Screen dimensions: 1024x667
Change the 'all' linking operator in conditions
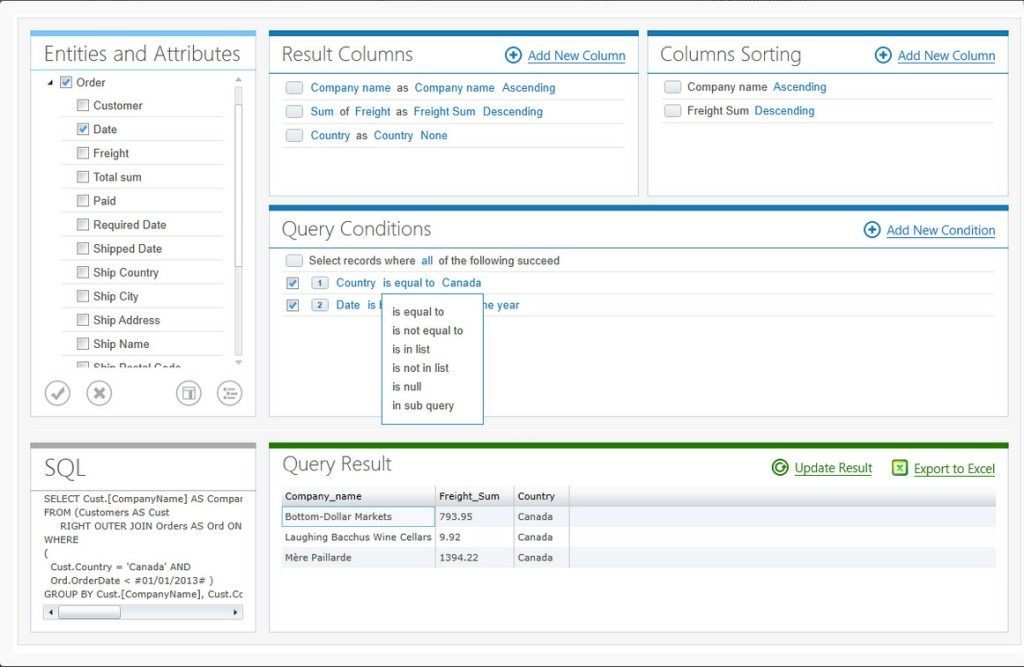(427, 261)
